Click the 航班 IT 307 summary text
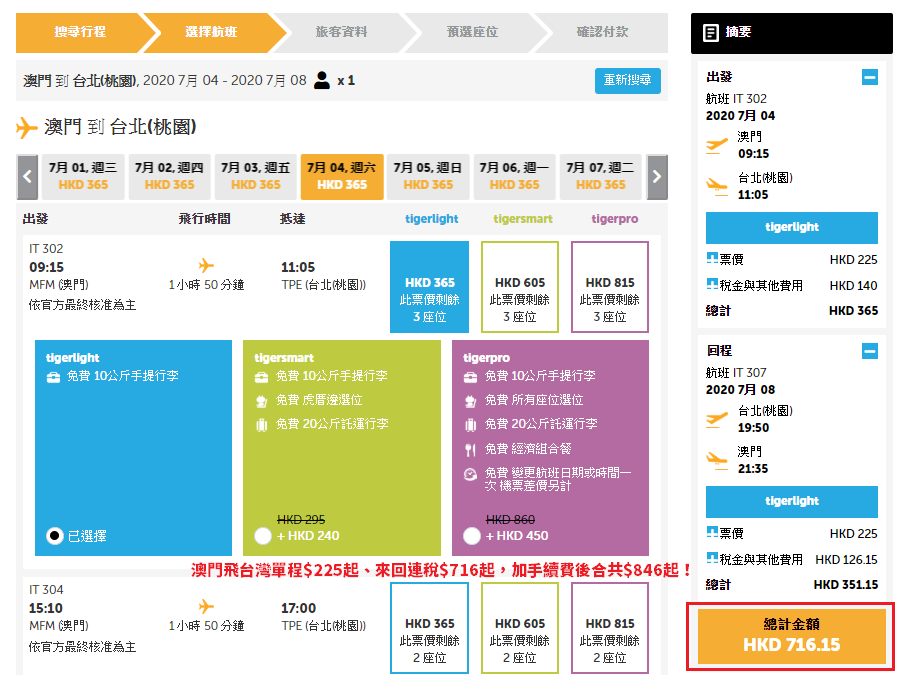The width and height of the screenshot is (912, 675). (x=736, y=373)
